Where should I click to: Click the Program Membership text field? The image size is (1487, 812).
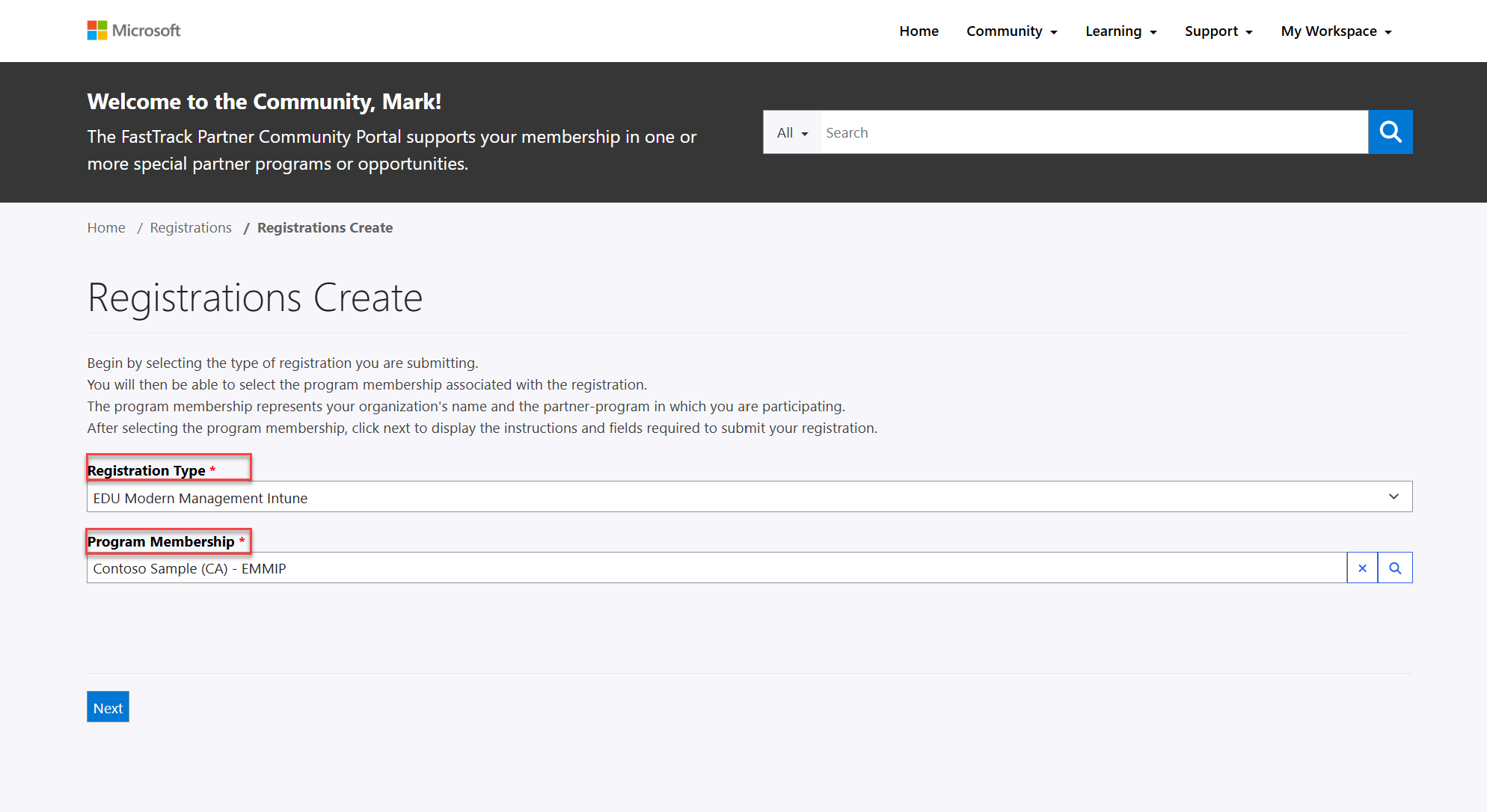(x=717, y=568)
